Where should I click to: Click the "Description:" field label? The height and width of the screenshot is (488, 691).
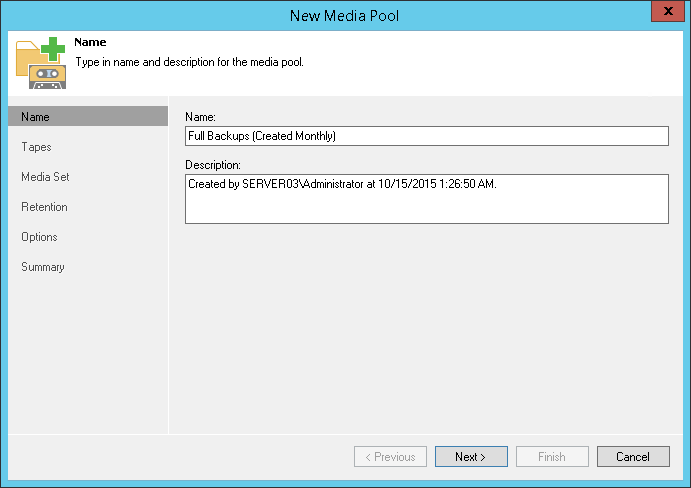click(214, 164)
